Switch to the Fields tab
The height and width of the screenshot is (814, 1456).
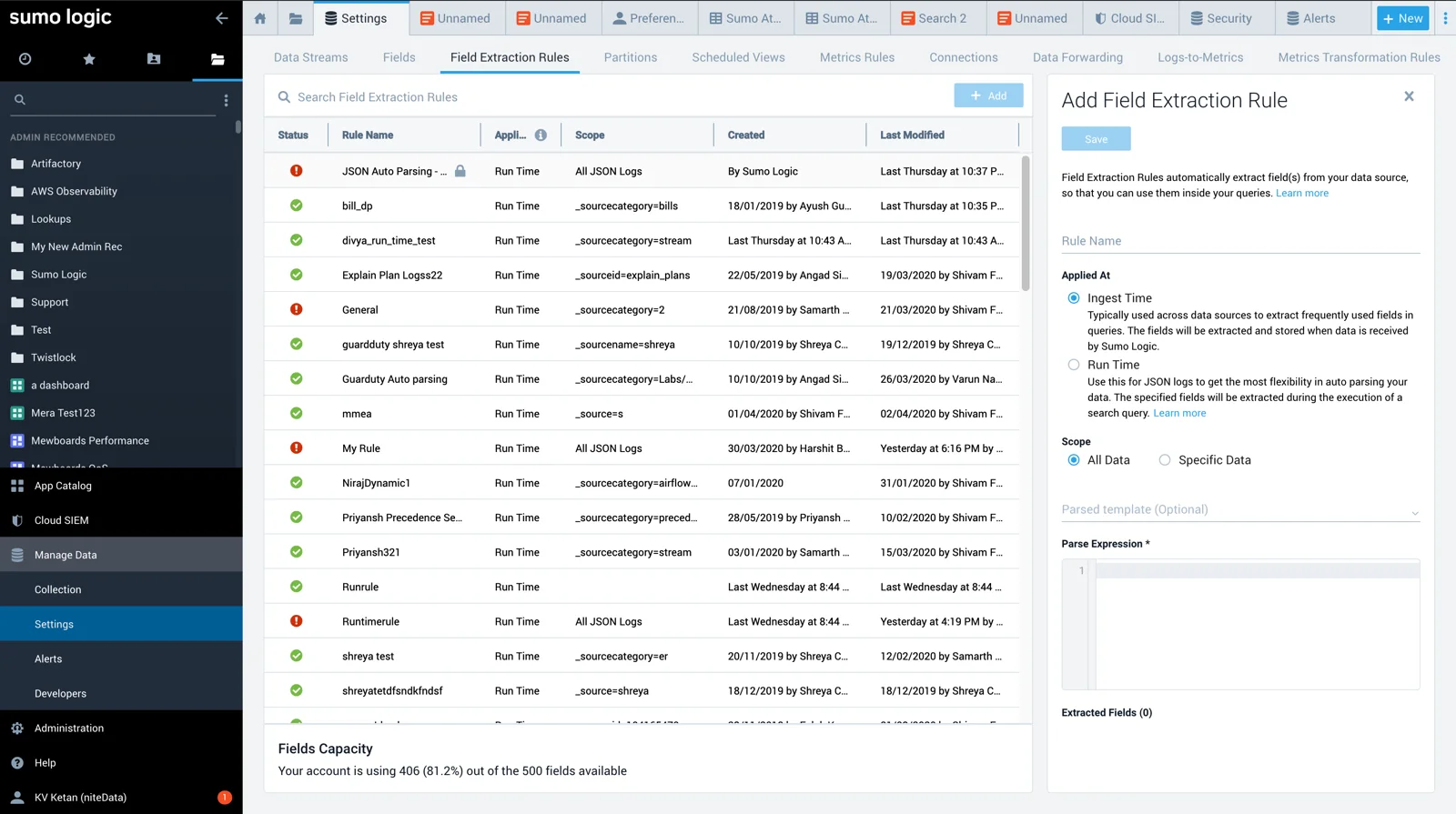click(399, 57)
